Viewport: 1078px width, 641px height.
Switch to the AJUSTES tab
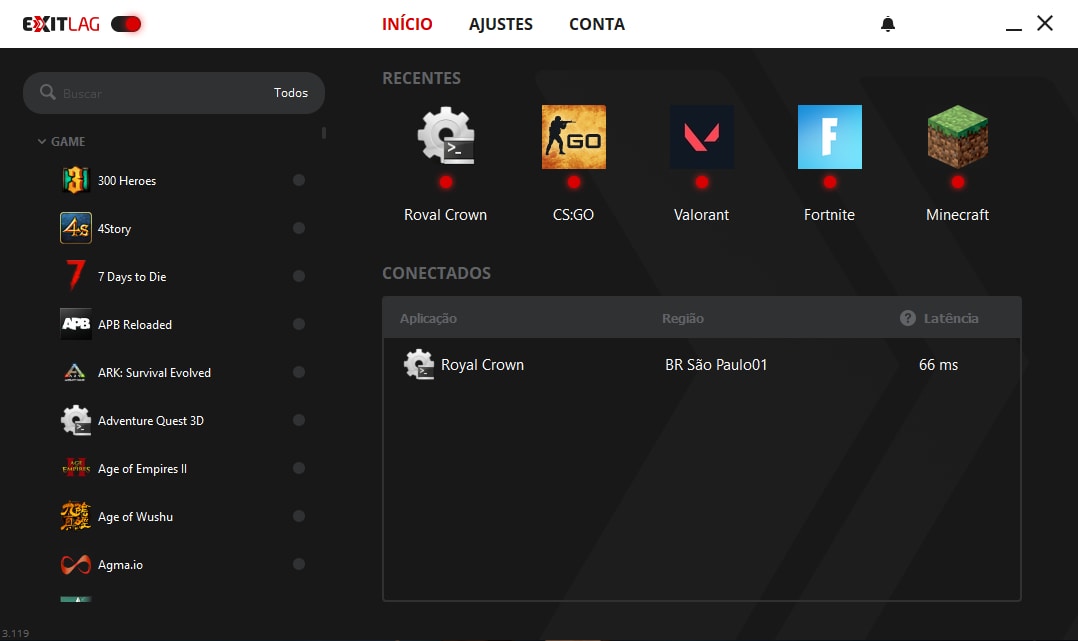[501, 24]
